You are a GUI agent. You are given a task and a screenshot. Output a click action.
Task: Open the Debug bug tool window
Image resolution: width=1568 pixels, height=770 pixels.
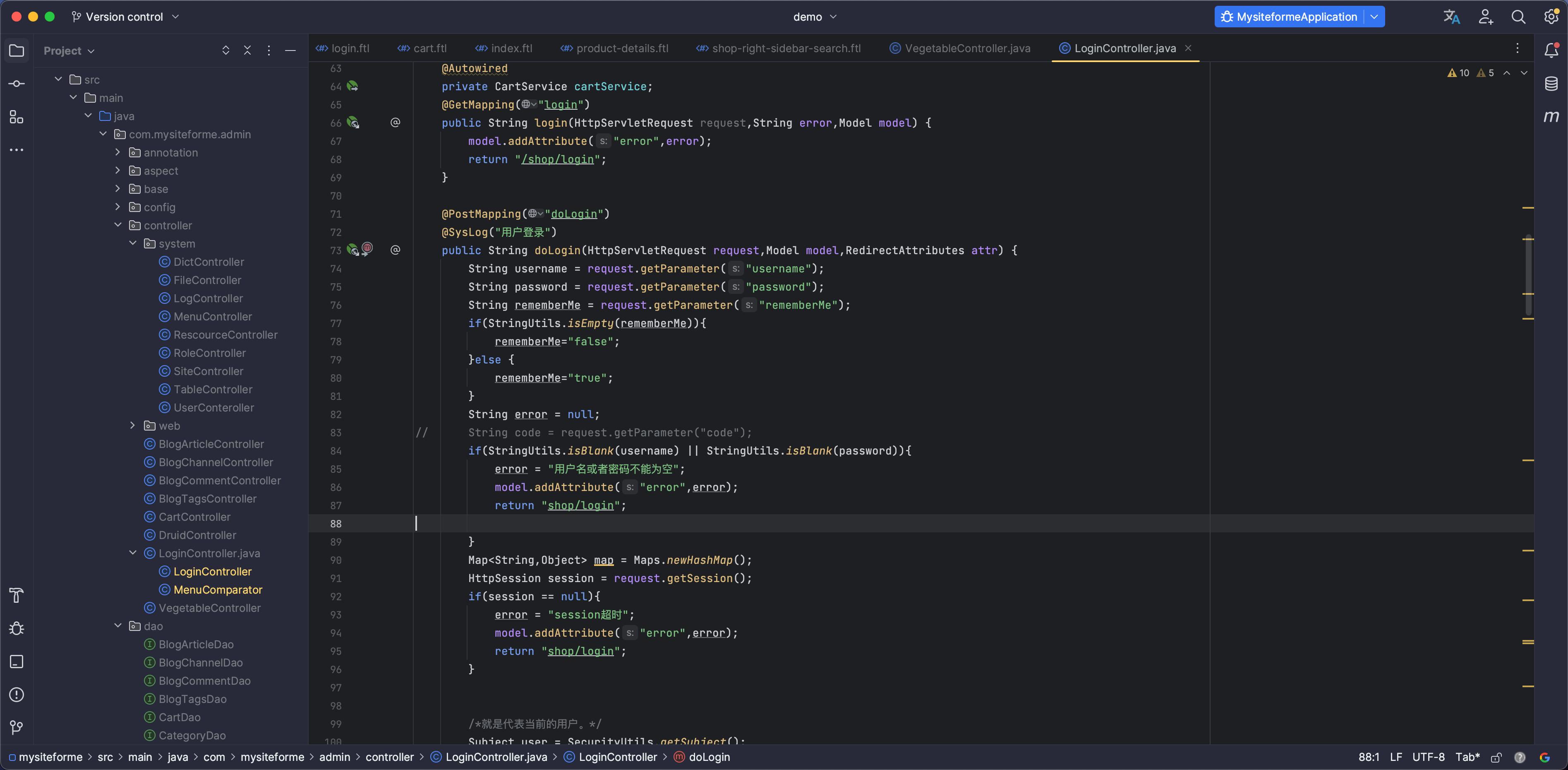[17, 628]
